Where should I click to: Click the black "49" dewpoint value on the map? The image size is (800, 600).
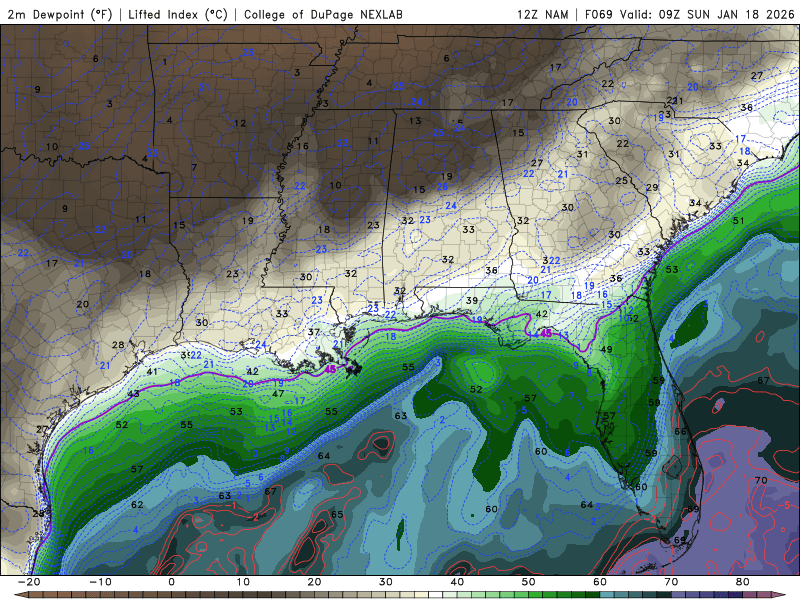click(x=606, y=349)
